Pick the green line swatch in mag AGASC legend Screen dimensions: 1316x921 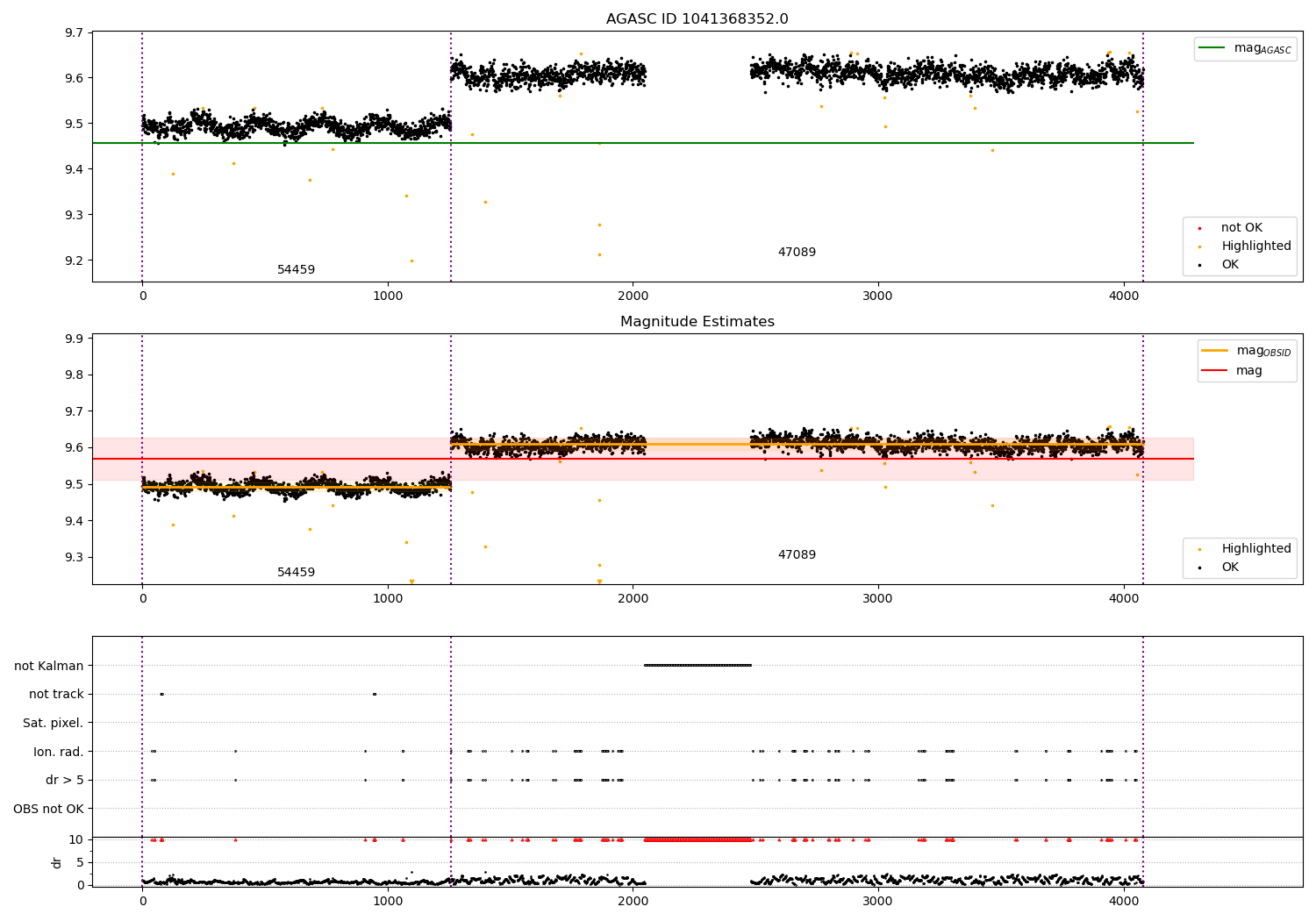pos(1212,48)
